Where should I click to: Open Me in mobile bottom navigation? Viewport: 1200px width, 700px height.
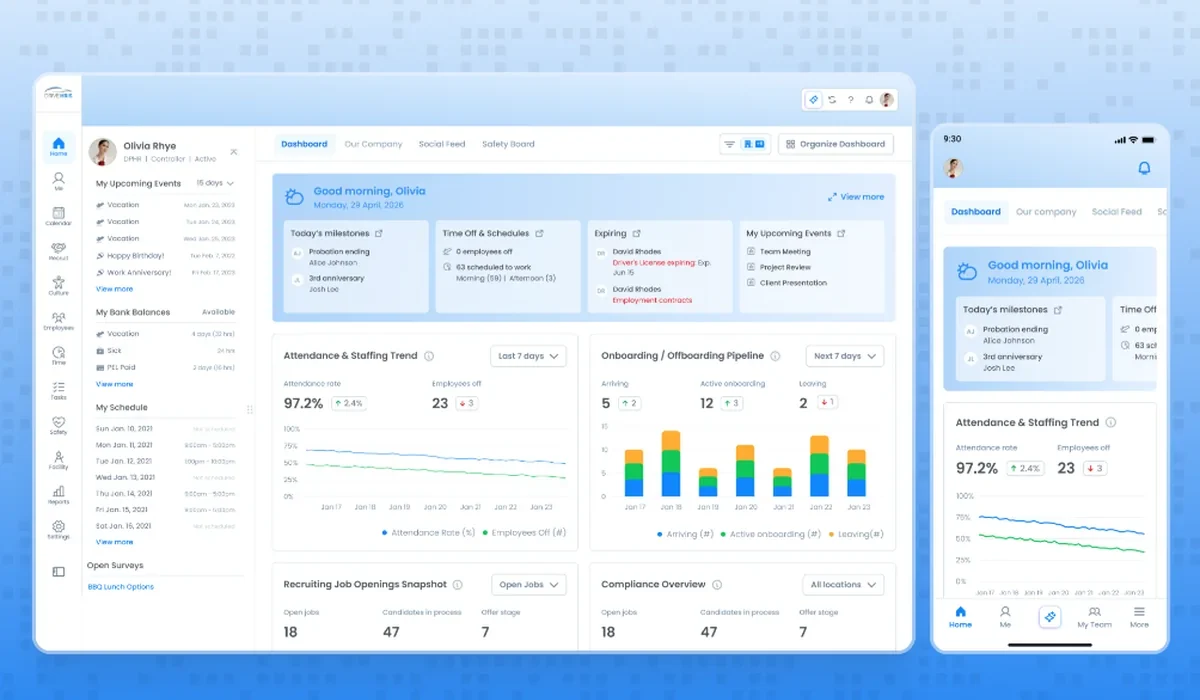pos(1005,617)
